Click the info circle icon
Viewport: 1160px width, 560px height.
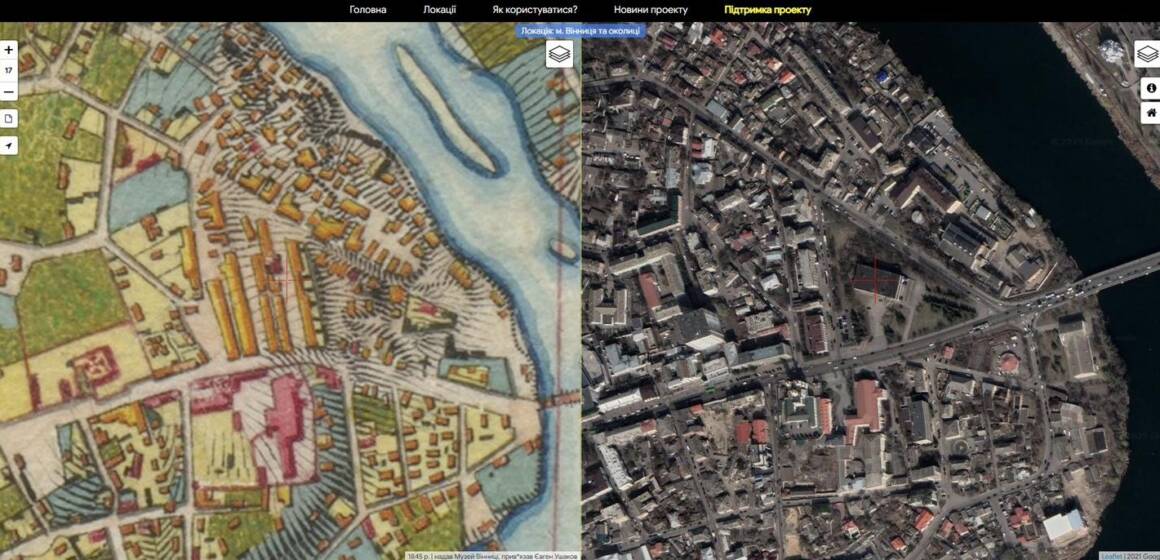pyautogui.click(x=1151, y=87)
